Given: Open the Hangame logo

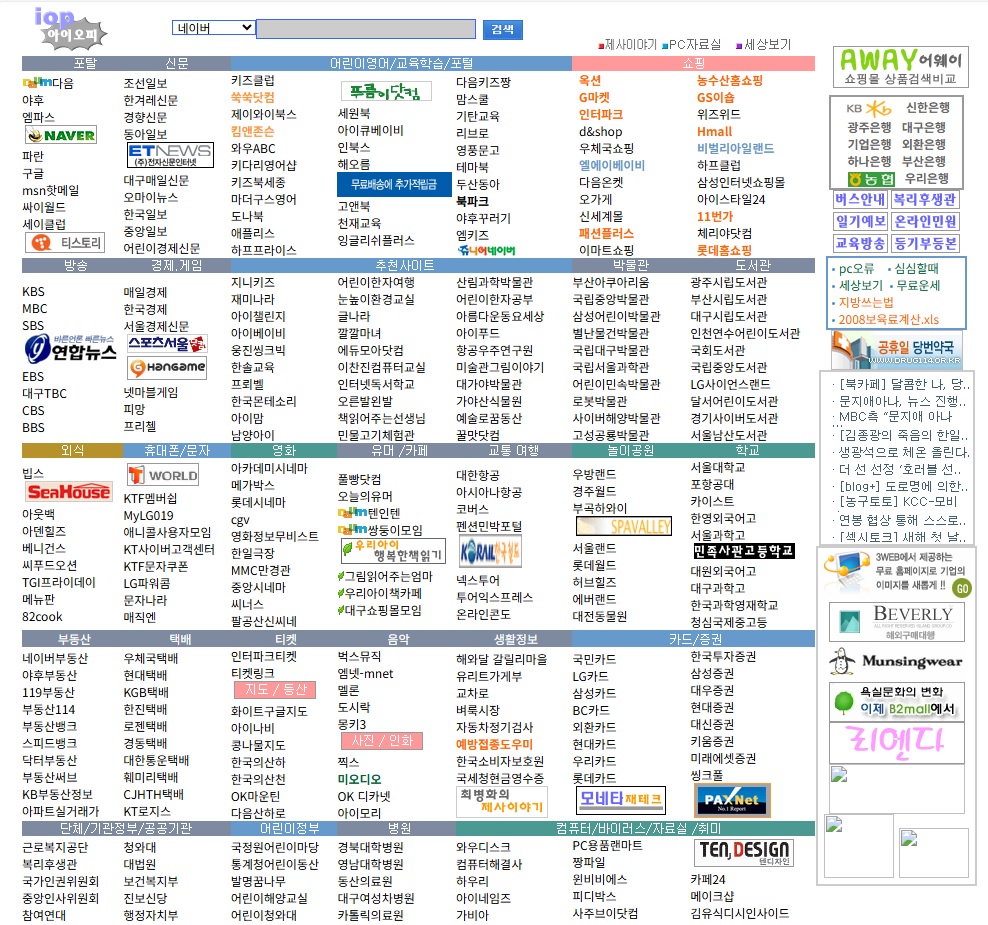Looking at the screenshot, I should [167, 367].
